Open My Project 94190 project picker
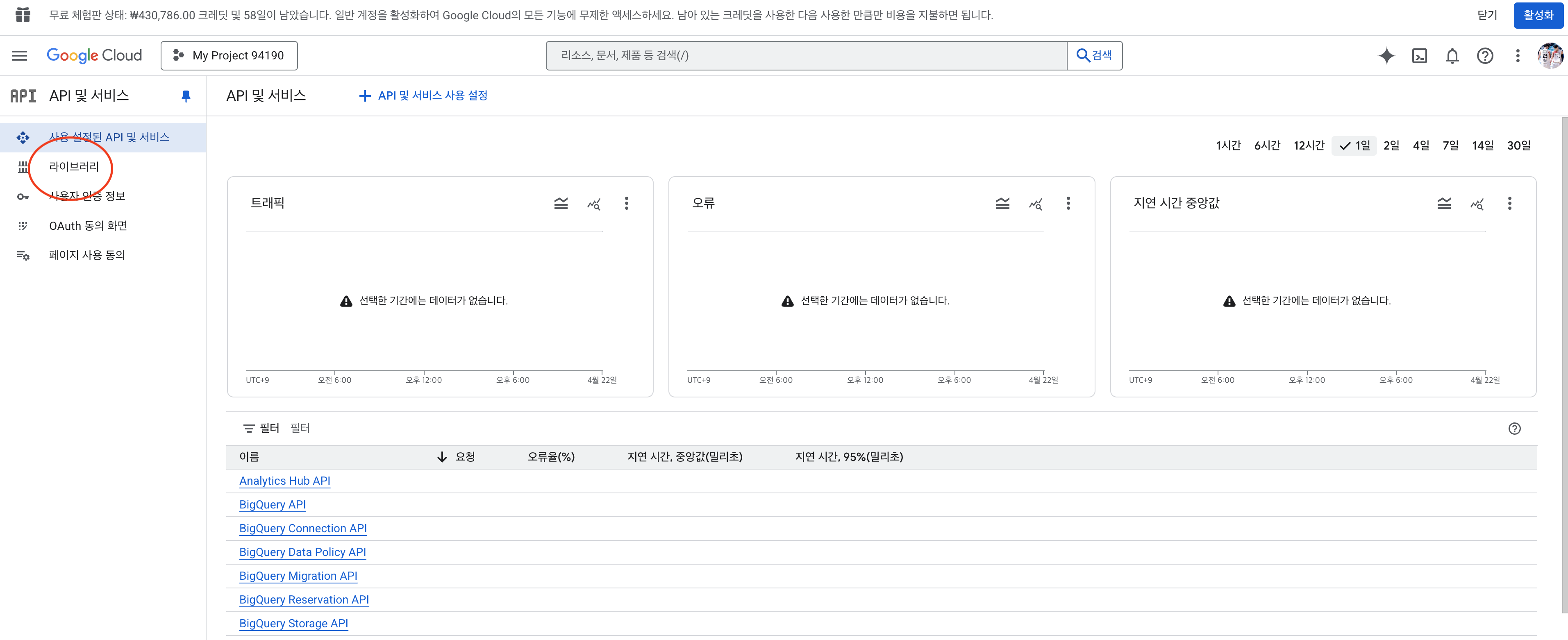The height and width of the screenshot is (640, 1568). click(229, 55)
